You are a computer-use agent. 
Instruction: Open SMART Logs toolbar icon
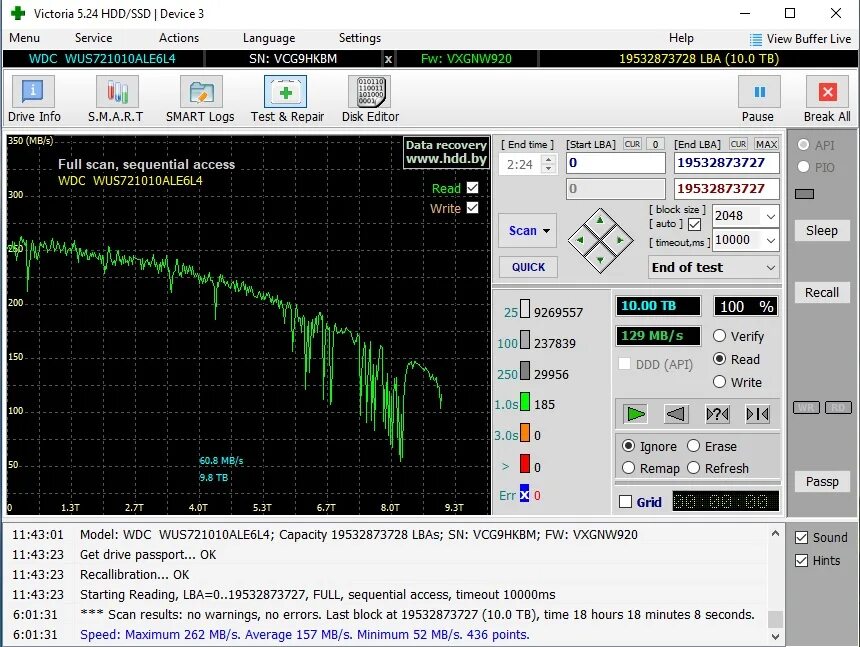(x=201, y=92)
